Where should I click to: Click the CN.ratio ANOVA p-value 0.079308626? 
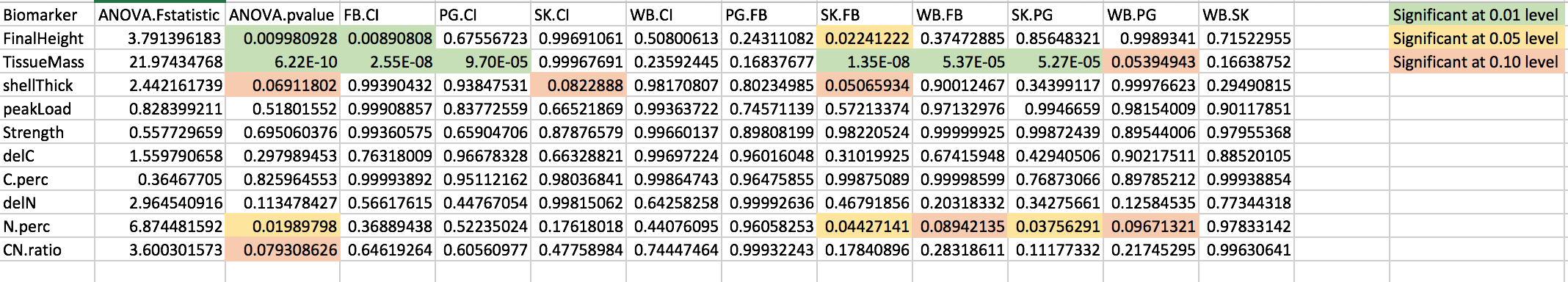click(x=283, y=250)
